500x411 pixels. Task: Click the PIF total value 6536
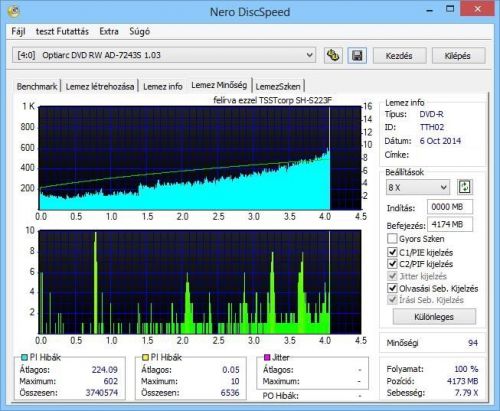point(230,393)
